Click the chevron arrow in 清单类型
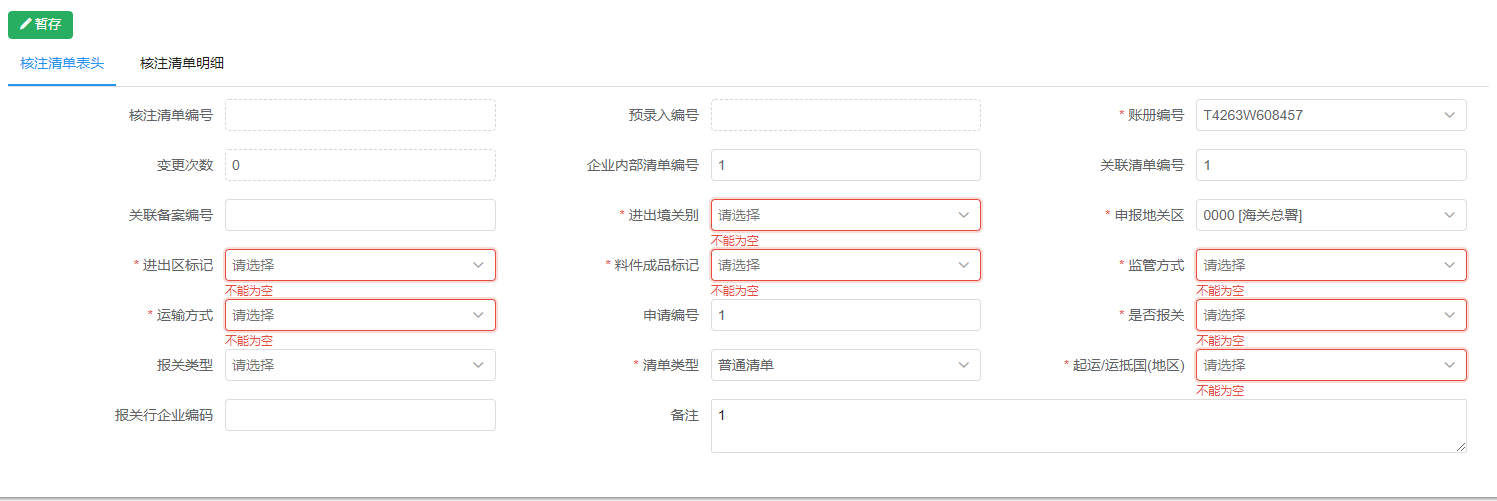The image size is (1497, 501). [x=964, y=365]
